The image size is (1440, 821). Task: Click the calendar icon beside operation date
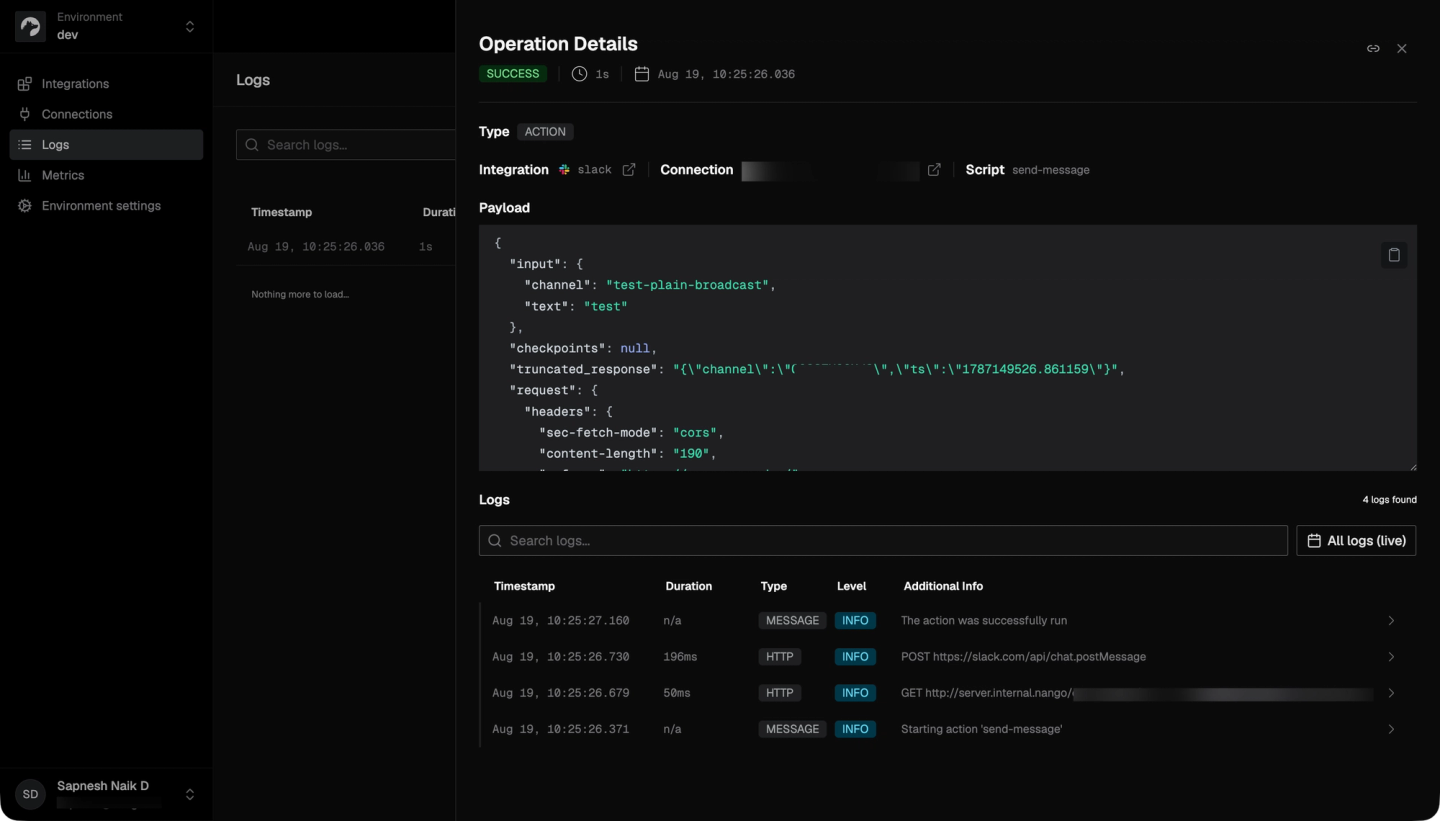[x=642, y=74]
